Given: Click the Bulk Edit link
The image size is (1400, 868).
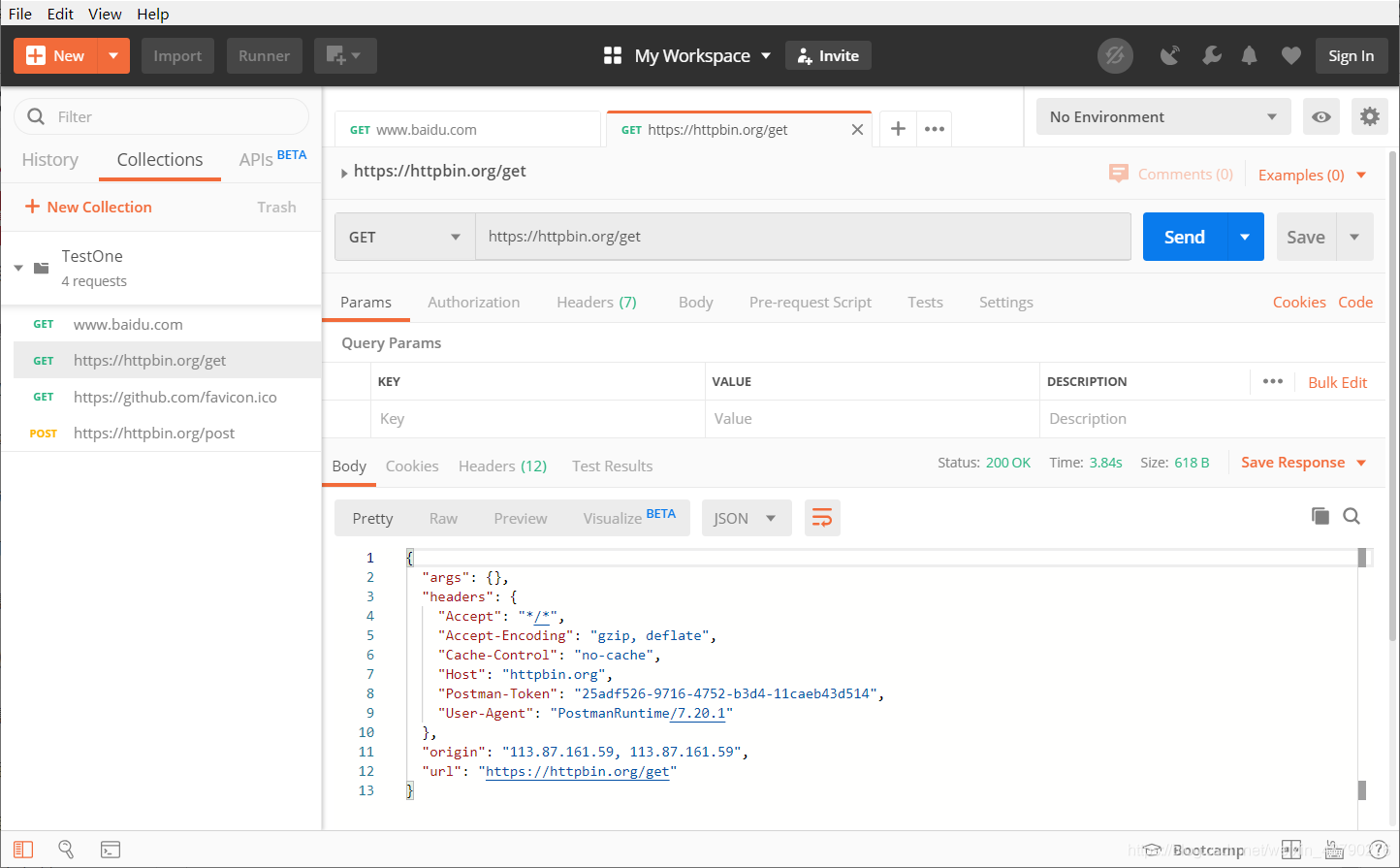Looking at the screenshot, I should tap(1338, 382).
